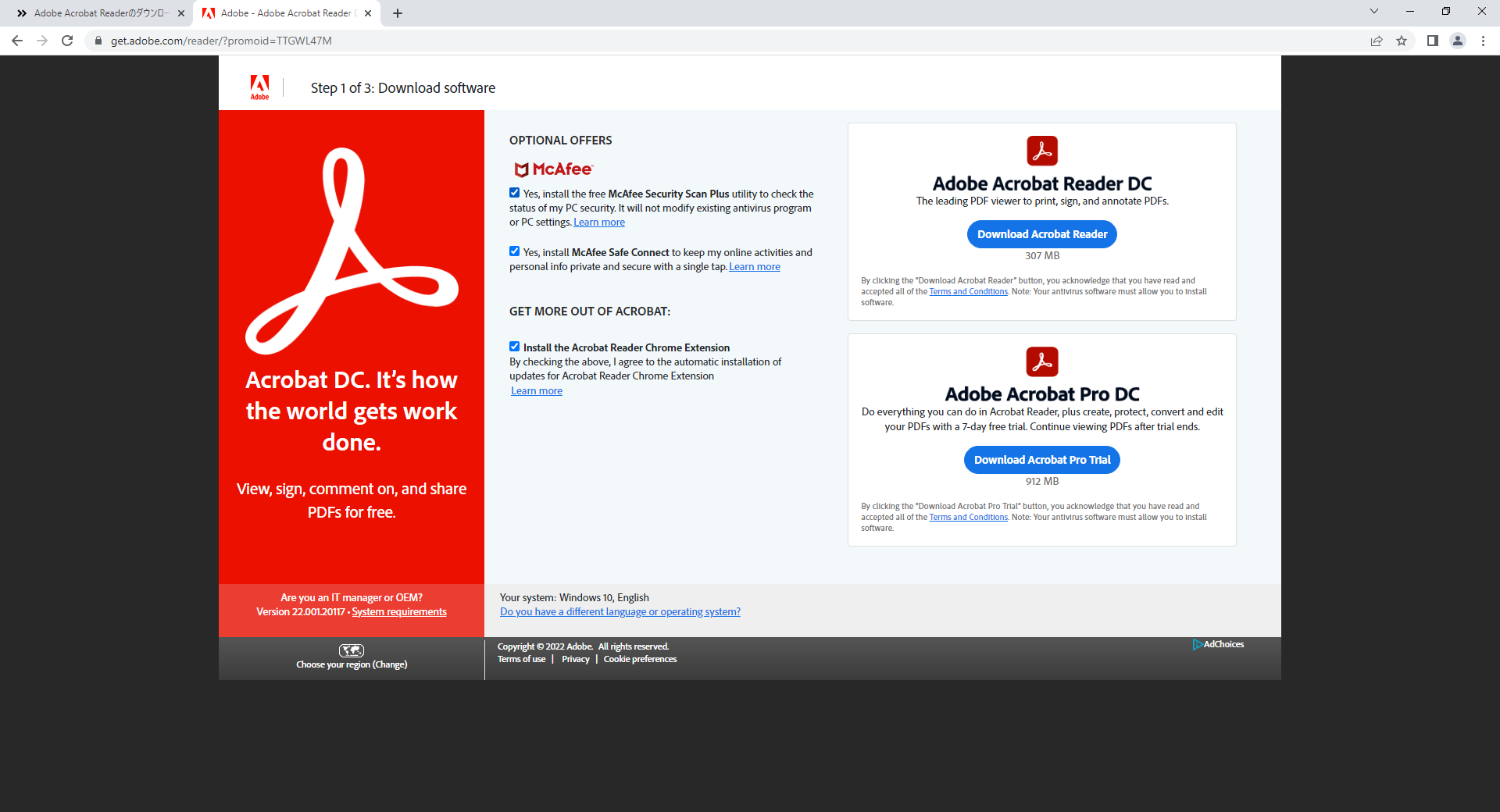Open the tab search dropdown arrow
The image size is (1500, 812).
pyautogui.click(x=1373, y=12)
